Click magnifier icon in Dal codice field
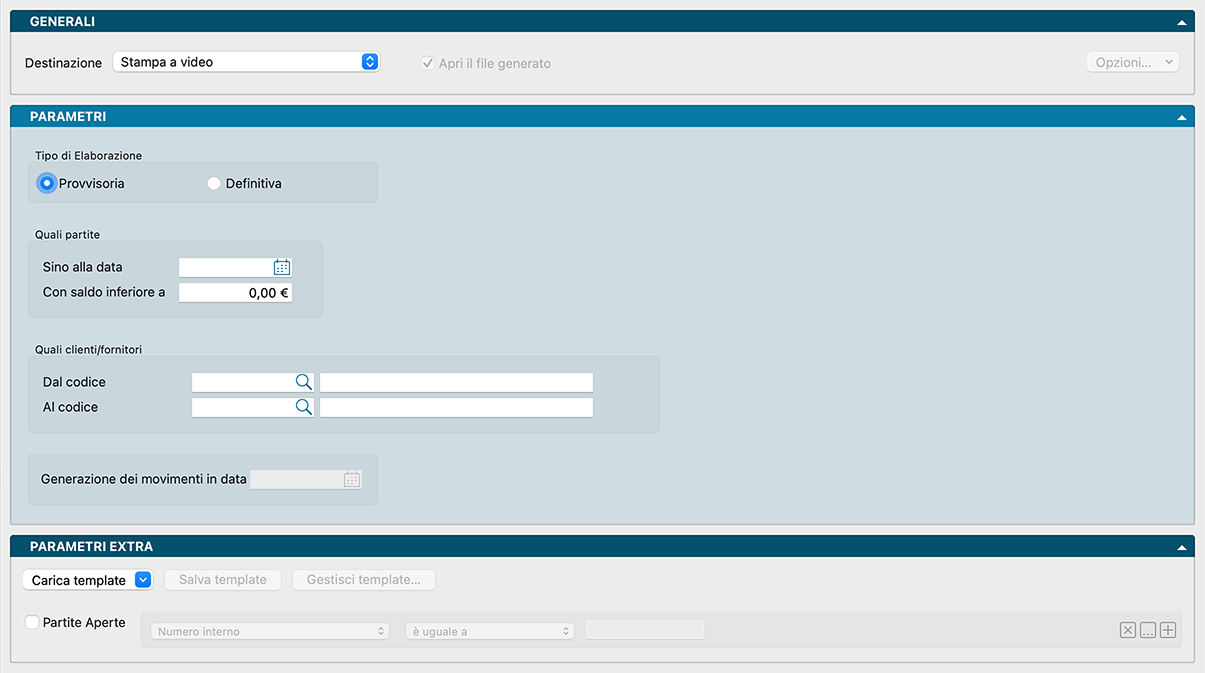This screenshot has width=1205, height=673. pyautogui.click(x=303, y=382)
